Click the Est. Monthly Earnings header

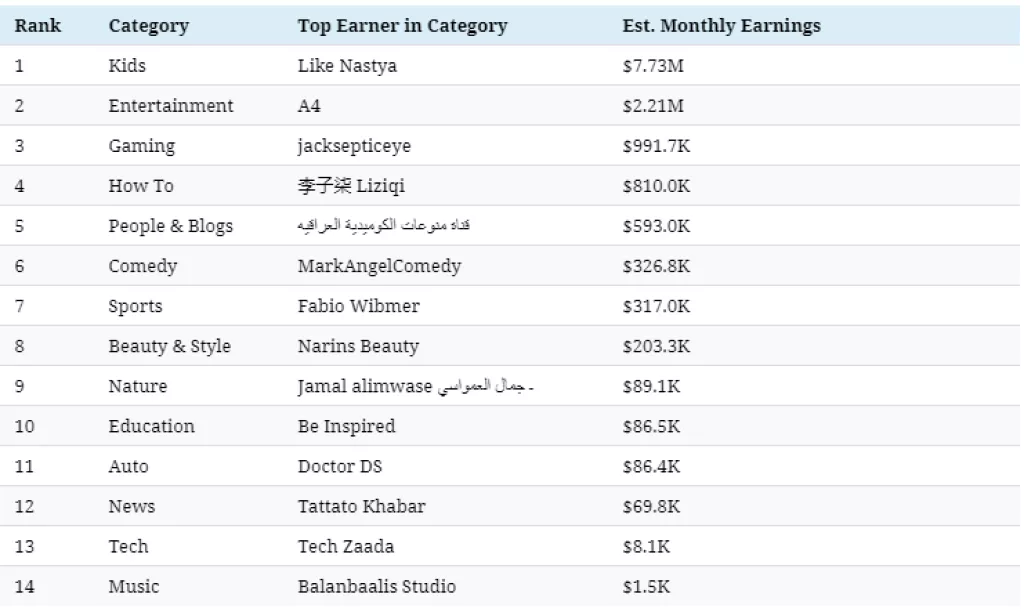(721, 26)
